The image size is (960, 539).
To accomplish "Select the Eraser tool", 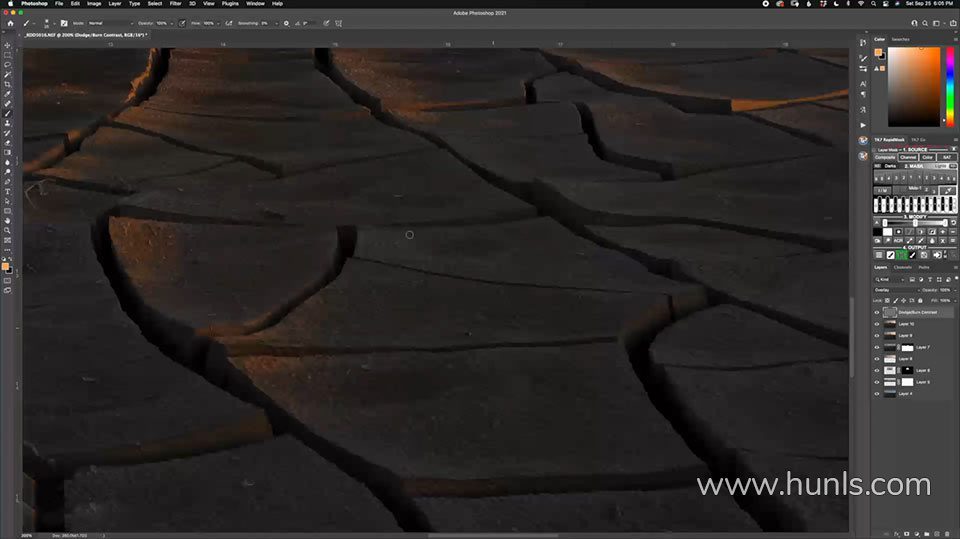I will point(7,143).
